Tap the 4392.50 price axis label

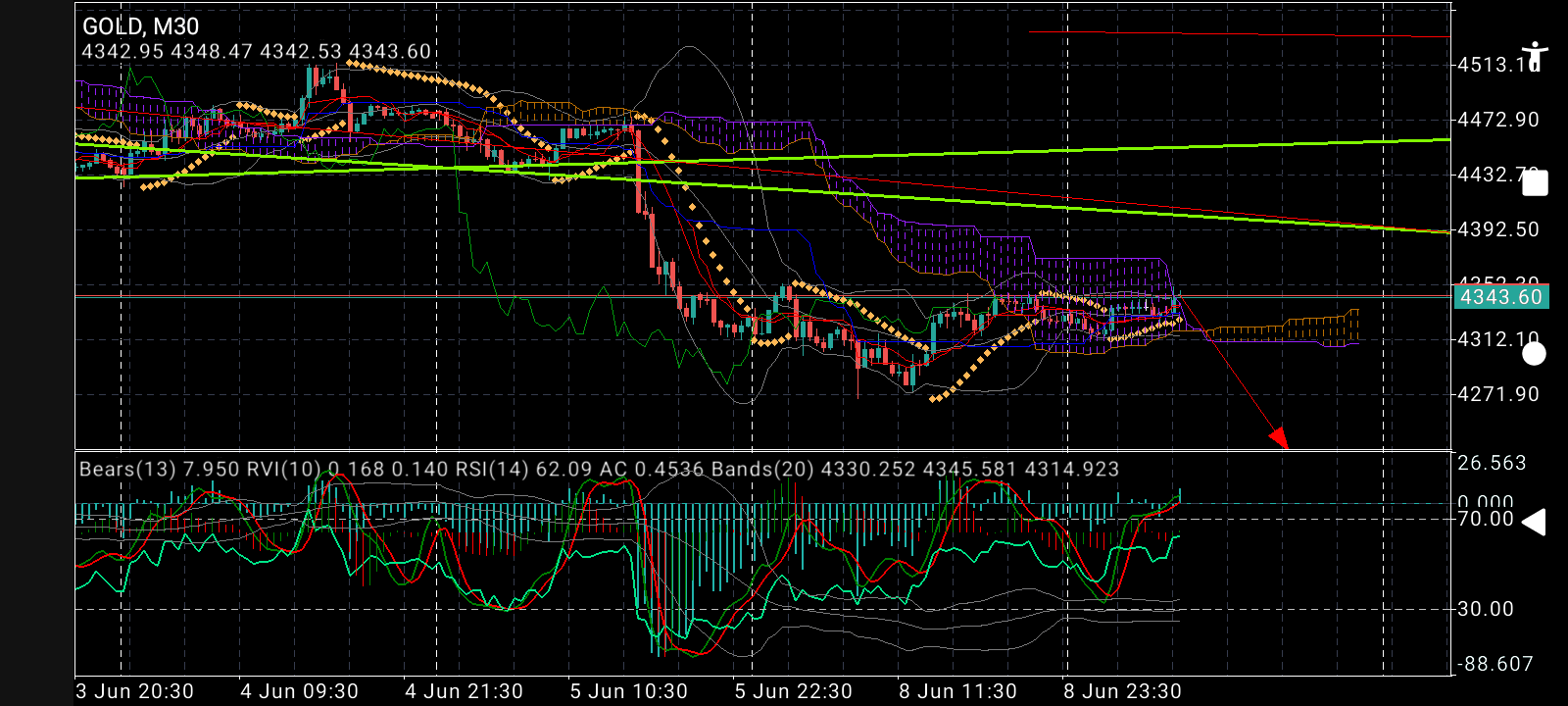click(x=1498, y=229)
